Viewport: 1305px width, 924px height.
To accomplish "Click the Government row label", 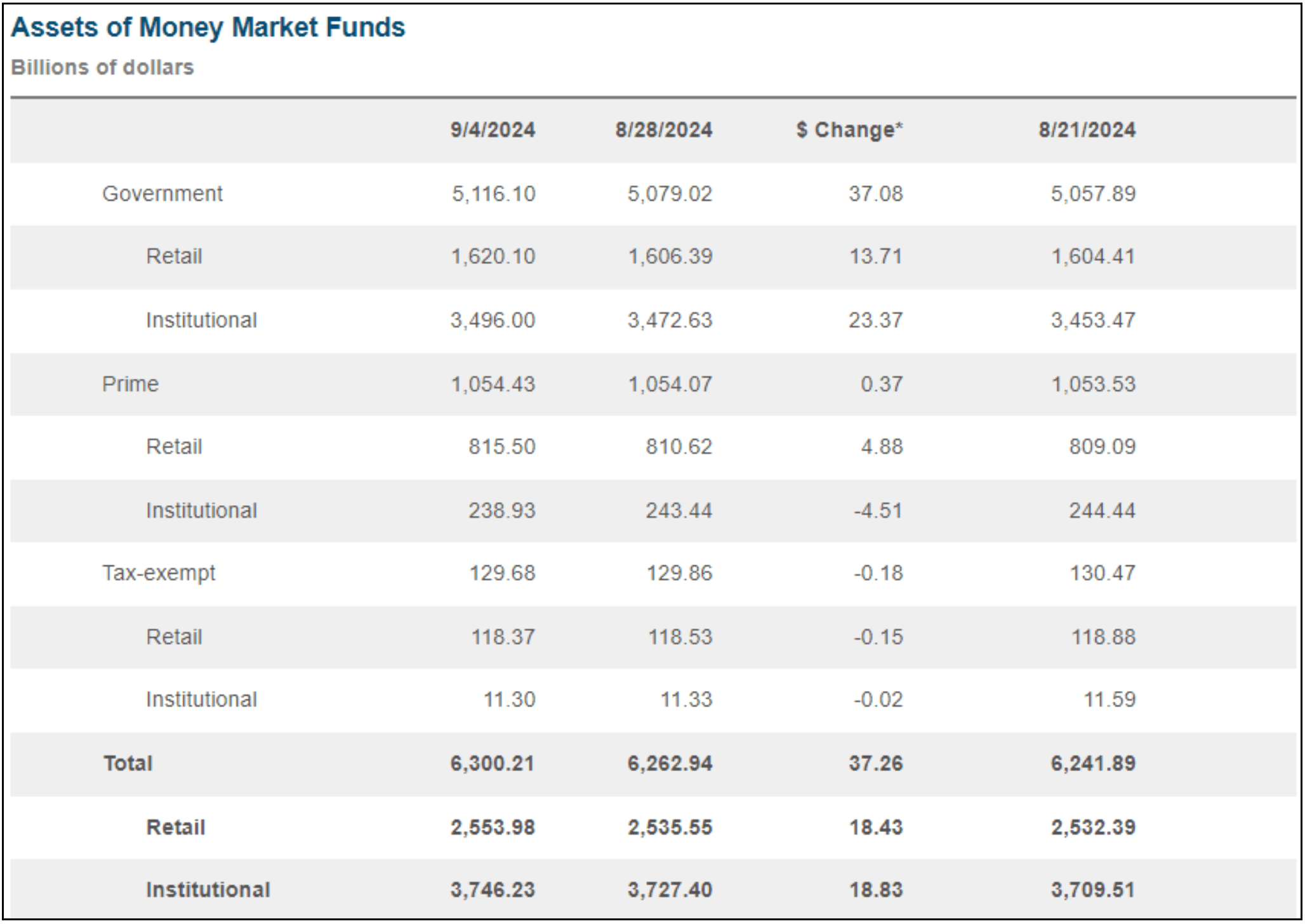I will tap(162, 194).
